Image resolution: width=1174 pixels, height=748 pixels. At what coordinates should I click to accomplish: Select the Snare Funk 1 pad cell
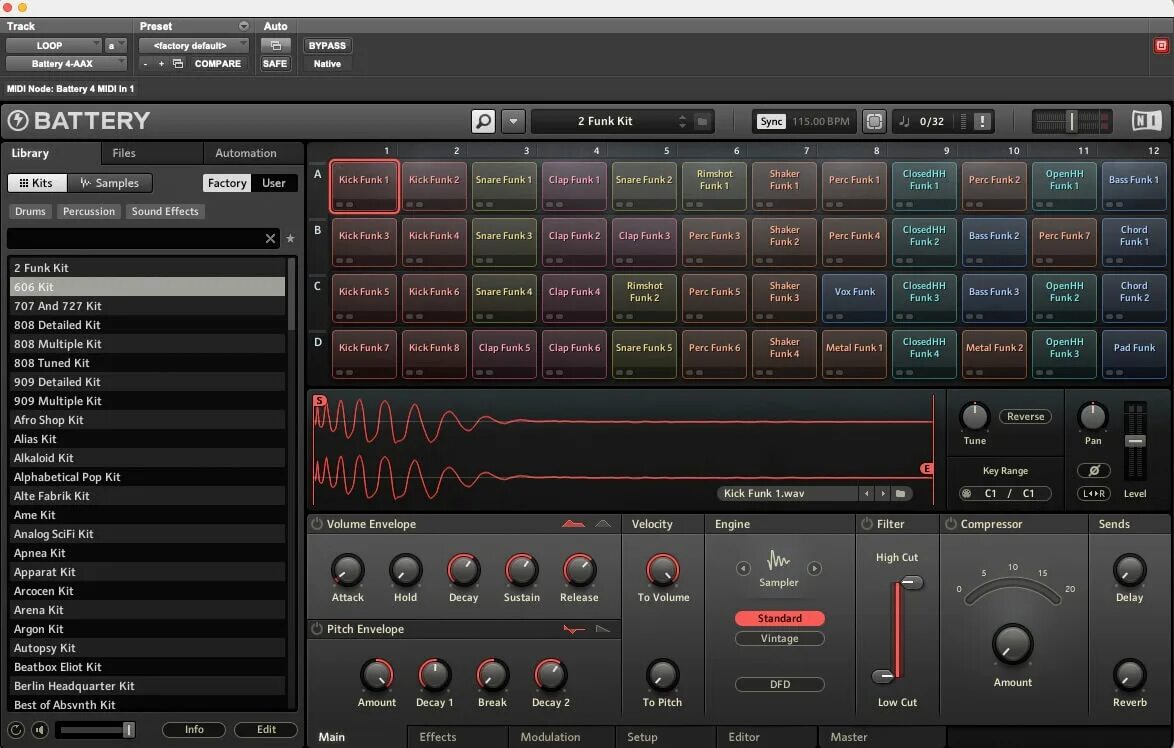504,186
